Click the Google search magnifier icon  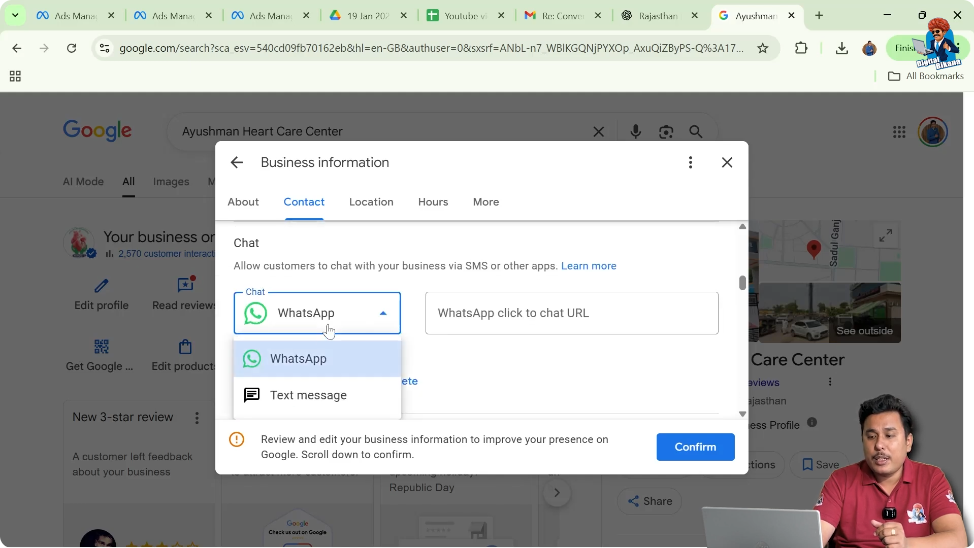[696, 132]
